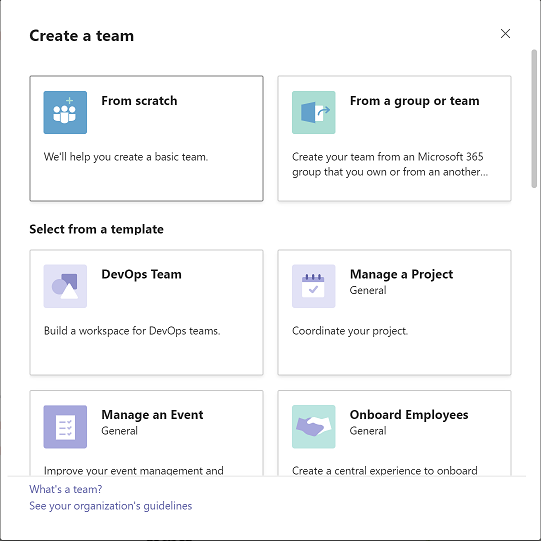Image resolution: width=541 pixels, height=541 pixels.
Task: Click General label under Onboard Employees
Action: (368, 431)
